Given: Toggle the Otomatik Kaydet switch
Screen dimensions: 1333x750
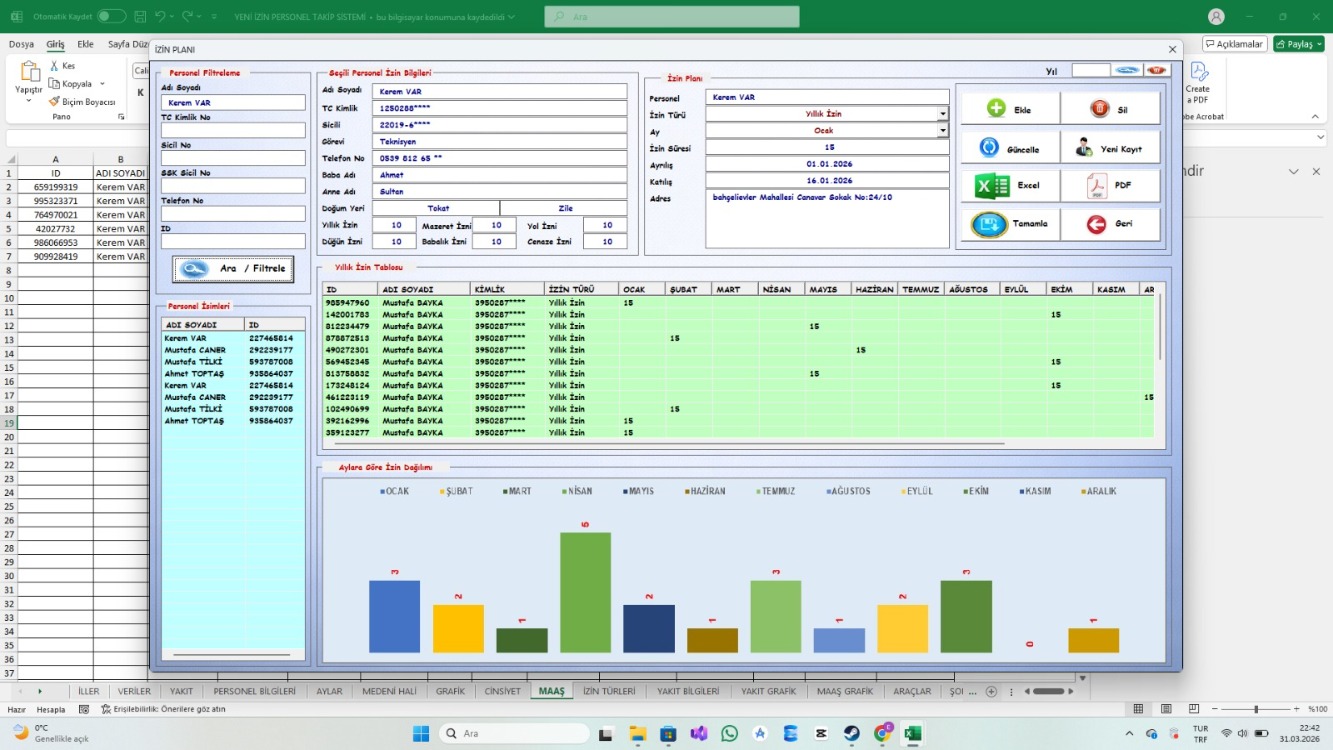Looking at the screenshot, I should point(111,16).
